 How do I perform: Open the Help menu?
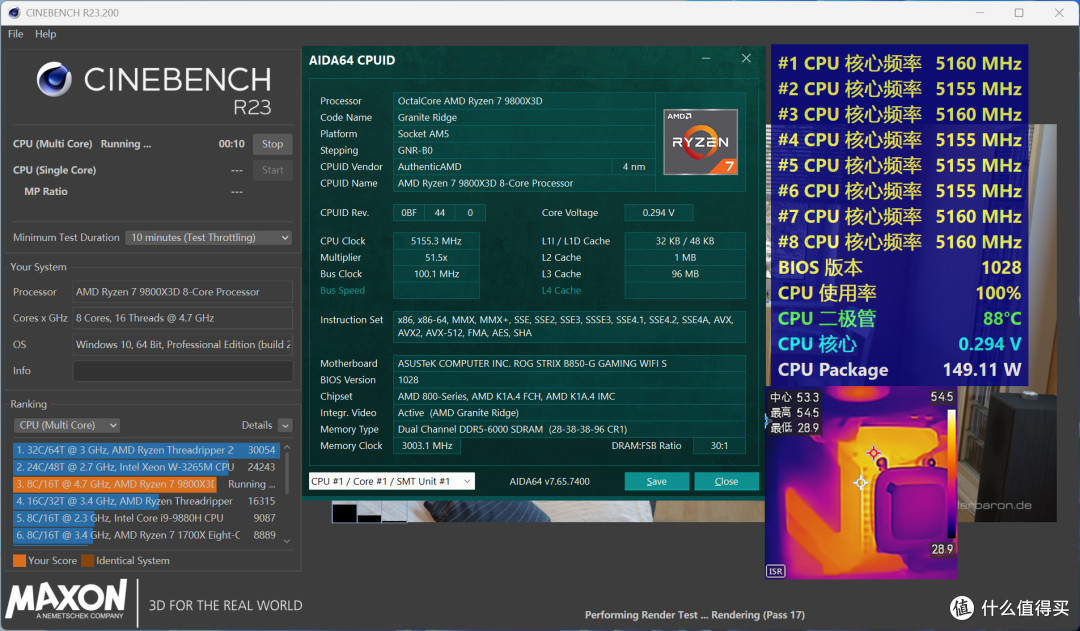[45, 34]
